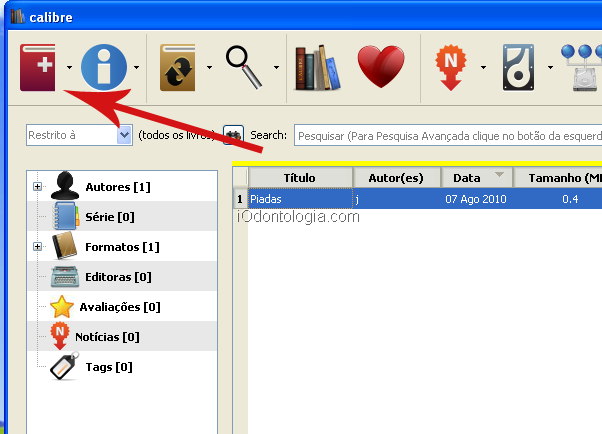Select Autores [1] in tag browser

coord(118,187)
